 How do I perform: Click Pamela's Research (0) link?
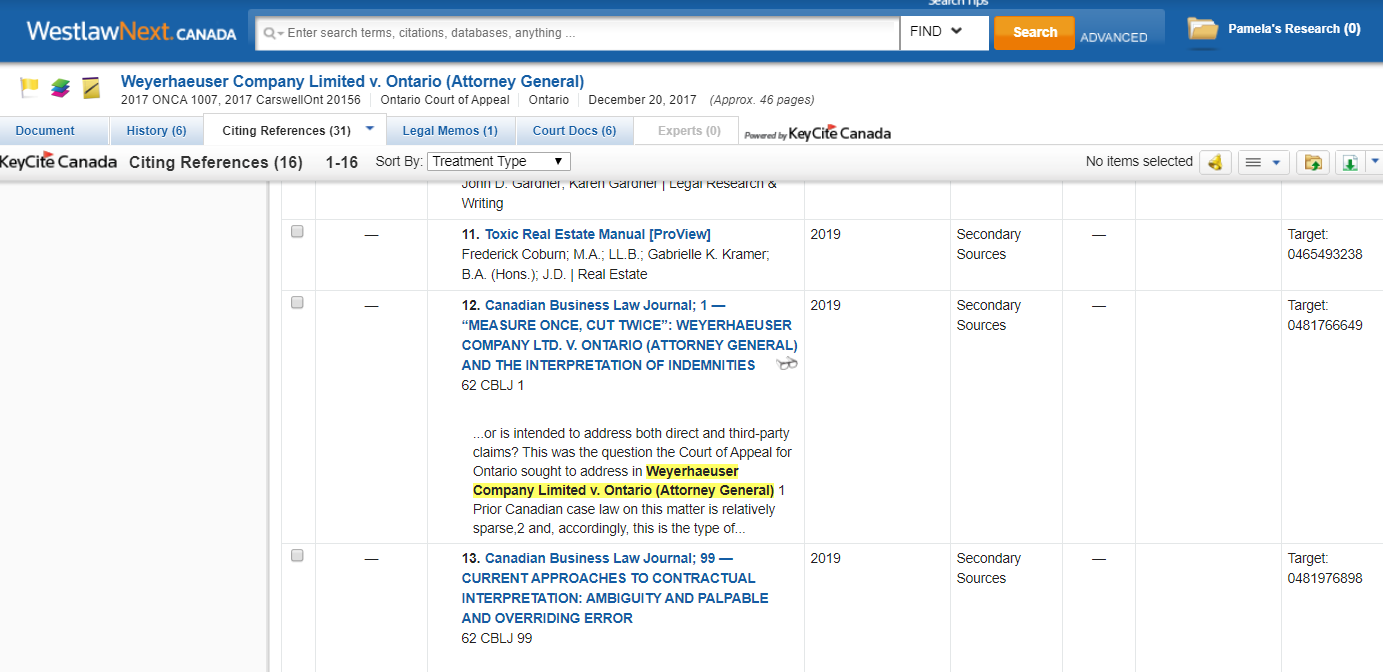click(1294, 29)
